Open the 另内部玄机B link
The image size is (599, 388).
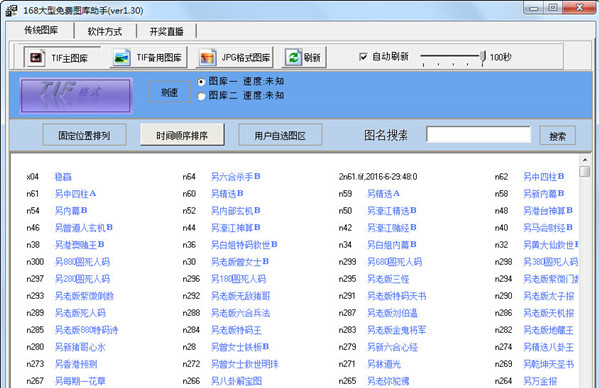tap(236, 210)
